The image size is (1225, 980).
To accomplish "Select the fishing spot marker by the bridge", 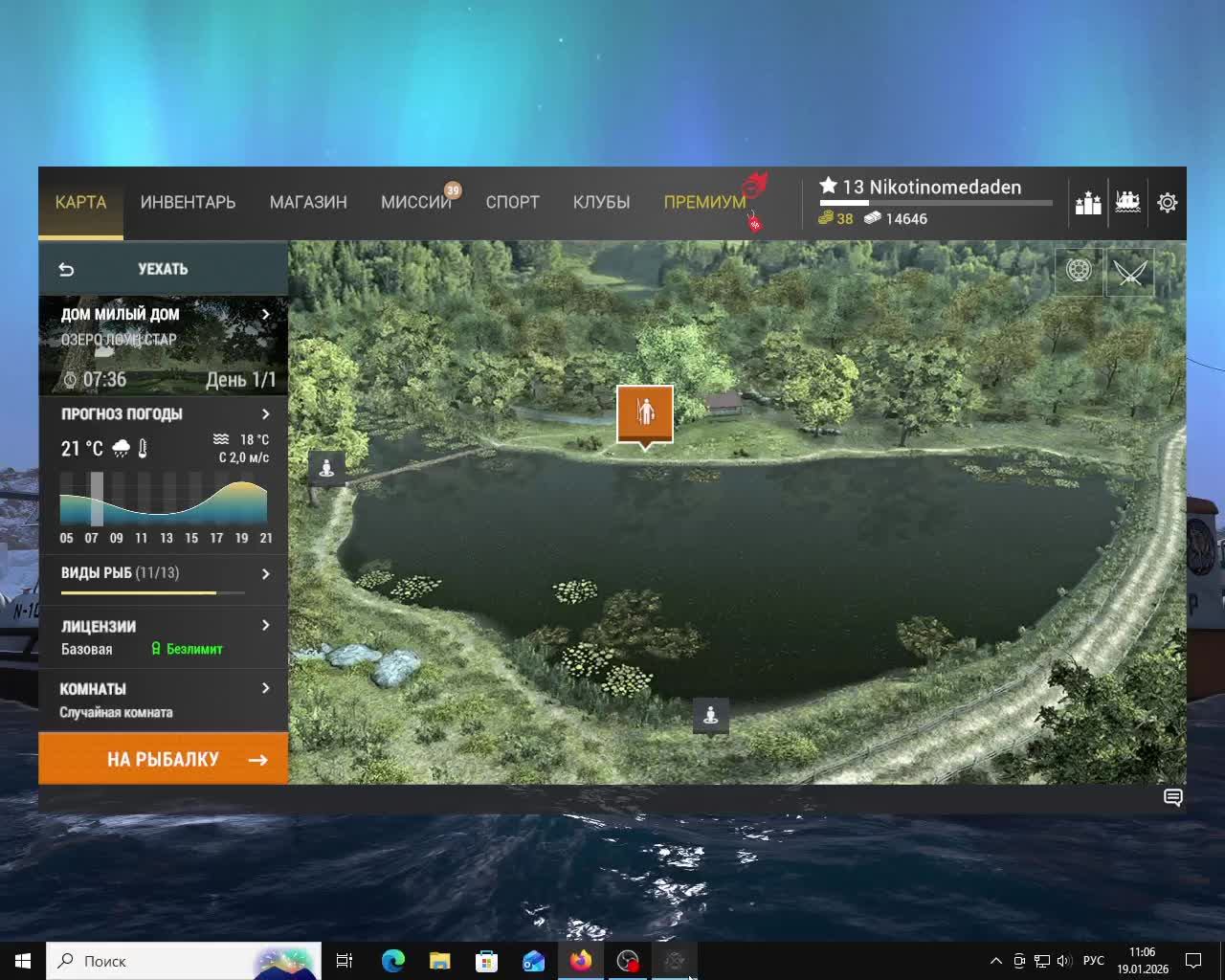I will point(326,468).
